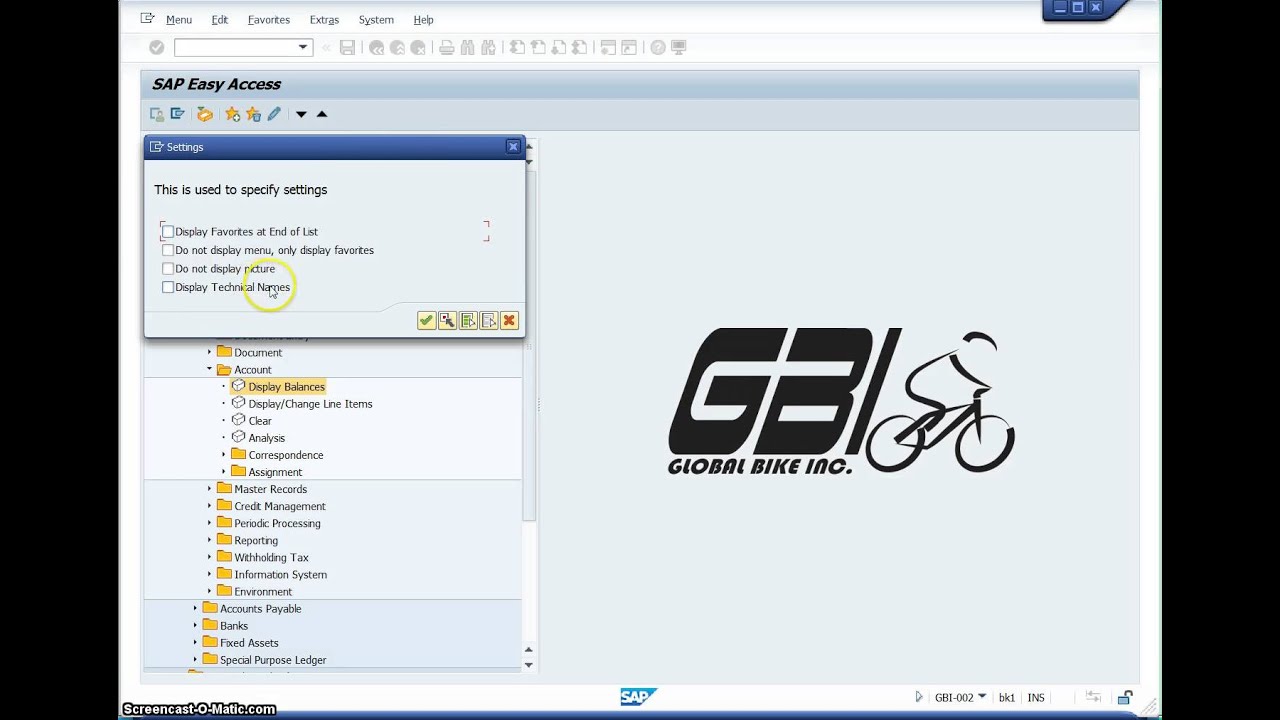Click the Help question mark icon
The image size is (1280, 720).
pos(657,47)
